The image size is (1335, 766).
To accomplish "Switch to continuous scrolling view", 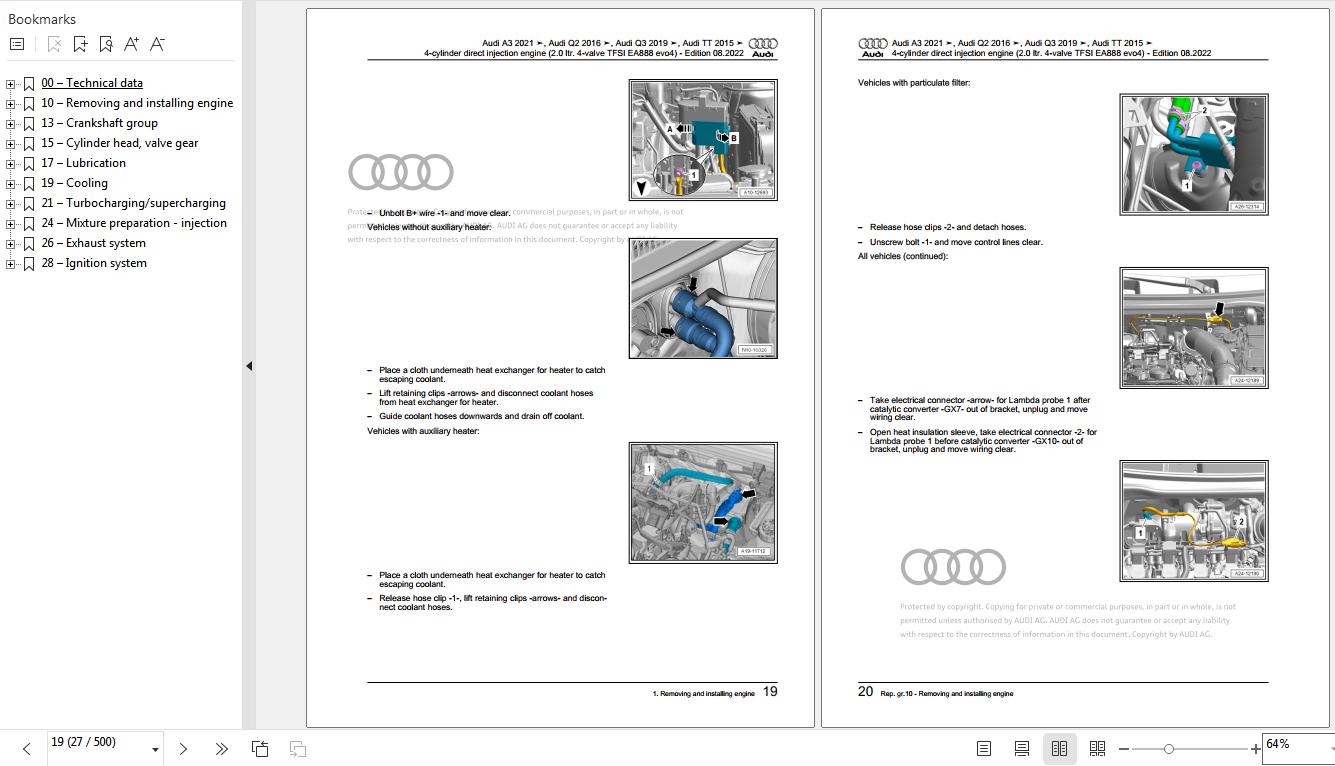I will click(x=1022, y=748).
